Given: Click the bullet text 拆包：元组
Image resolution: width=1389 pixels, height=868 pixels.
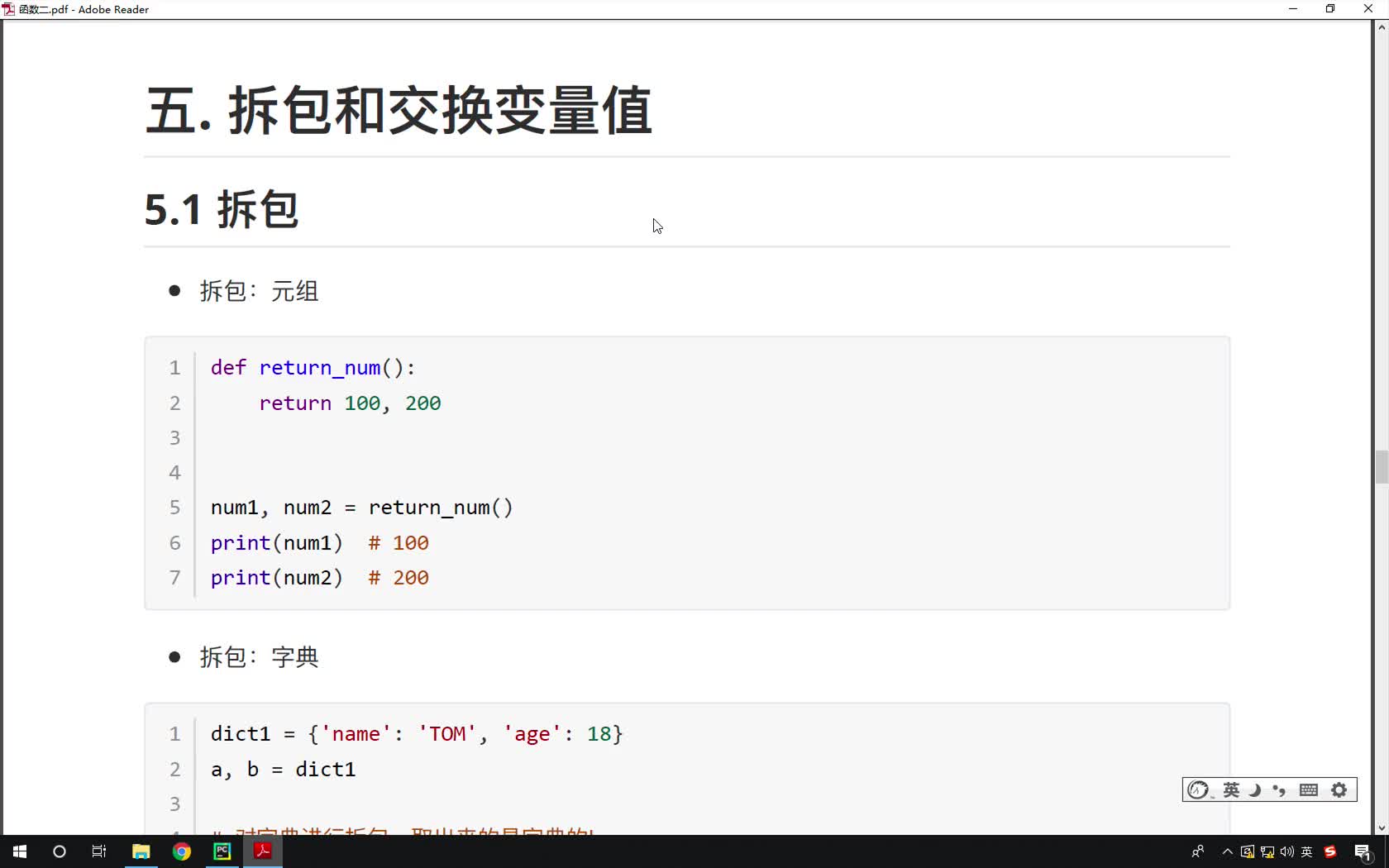Looking at the screenshot, I should pos(259,291).
